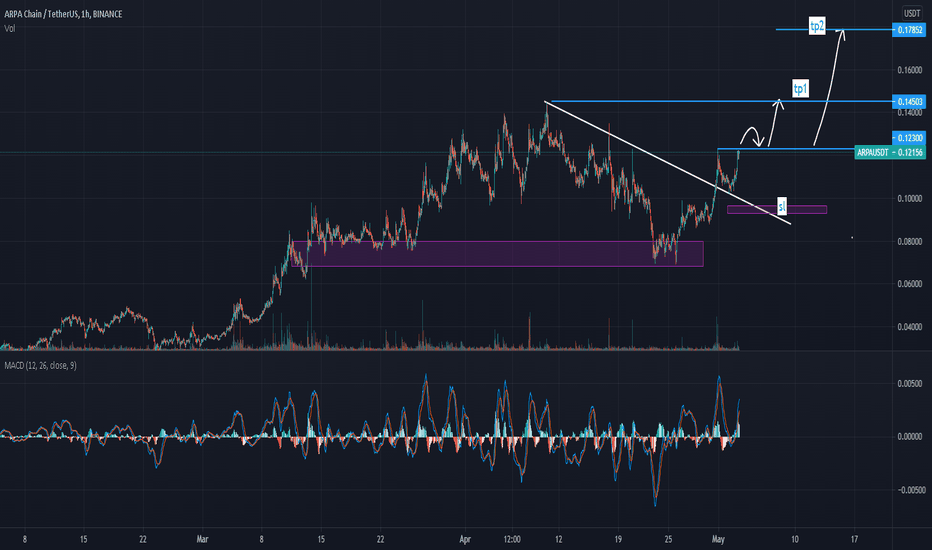932x550 pixels.
Task: Select the 0.12300 price label
Action: 909,138
